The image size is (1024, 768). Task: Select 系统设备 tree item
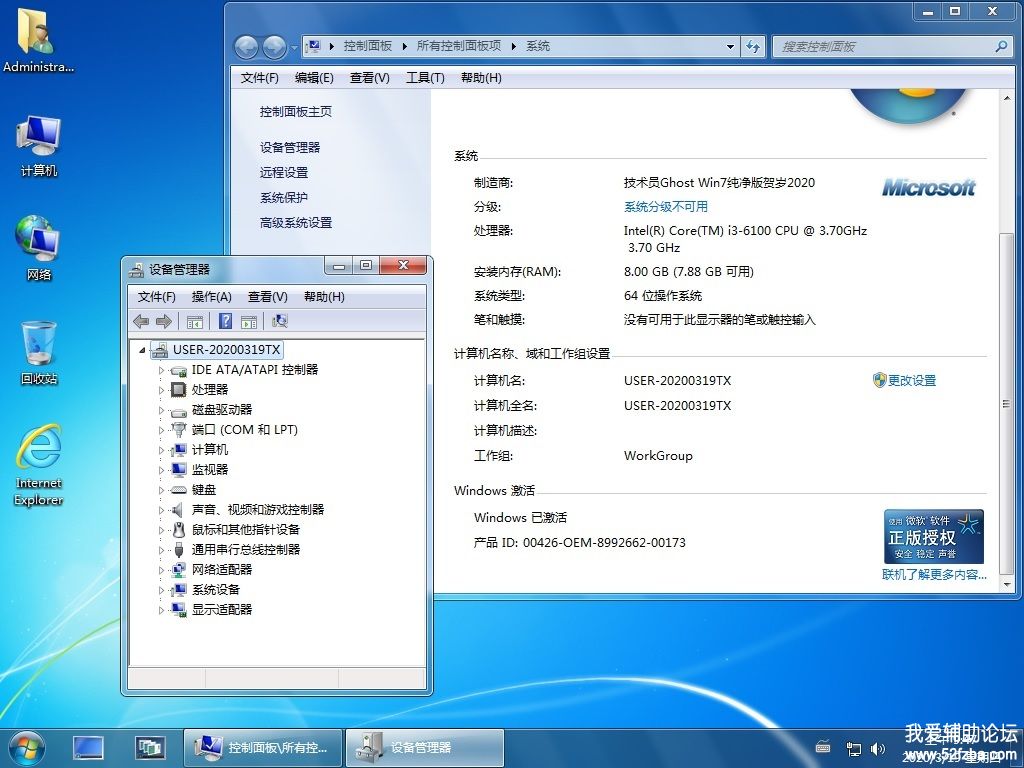point(216,590)
